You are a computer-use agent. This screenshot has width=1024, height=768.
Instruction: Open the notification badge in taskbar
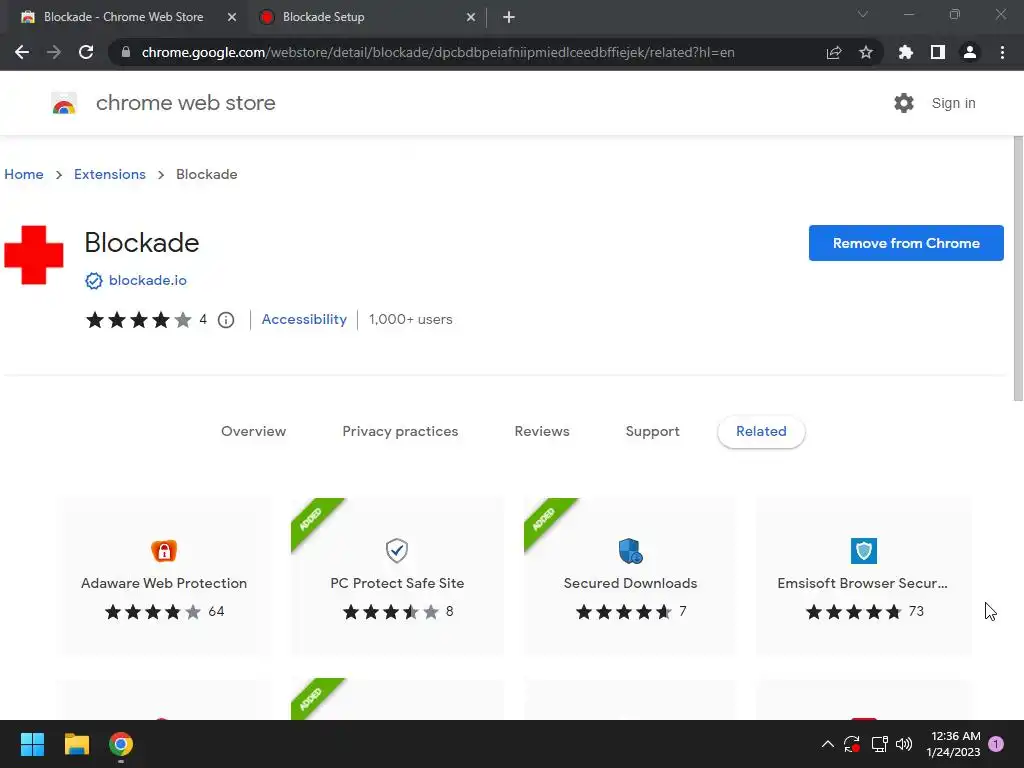(996, 744)
